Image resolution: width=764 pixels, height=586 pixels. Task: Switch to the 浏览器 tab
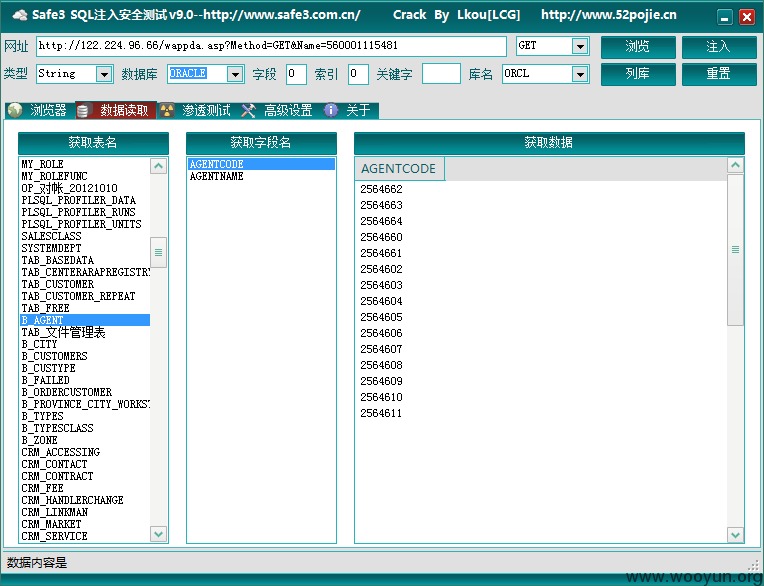coord(40,111)
